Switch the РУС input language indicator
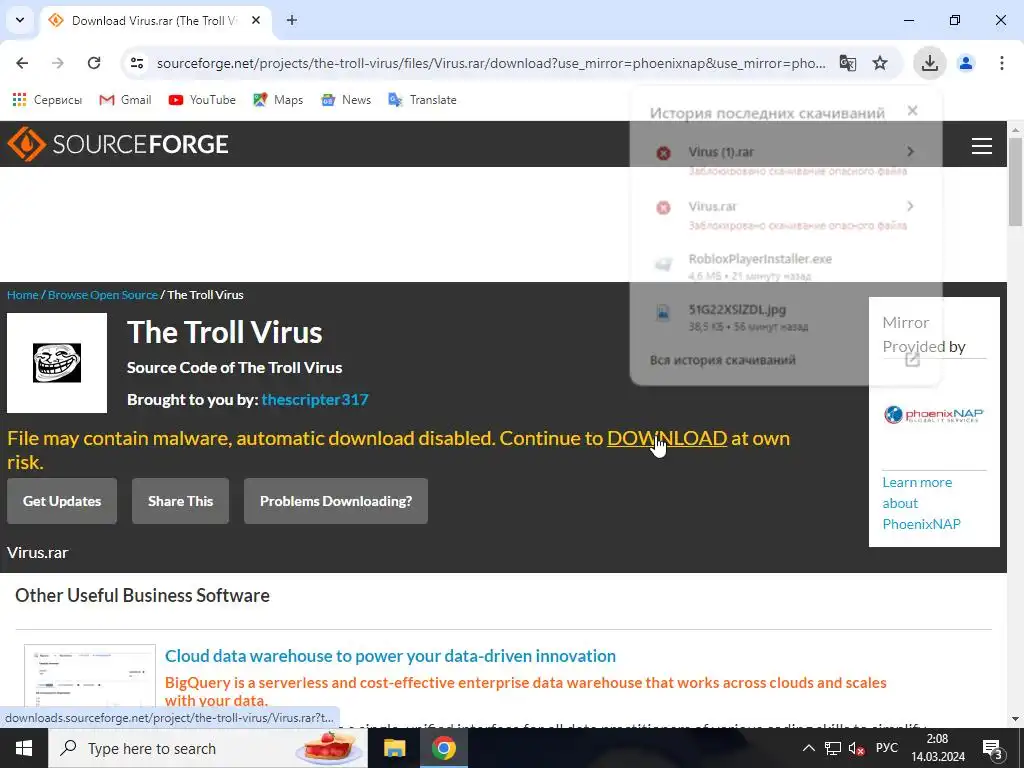 [886, 748]
